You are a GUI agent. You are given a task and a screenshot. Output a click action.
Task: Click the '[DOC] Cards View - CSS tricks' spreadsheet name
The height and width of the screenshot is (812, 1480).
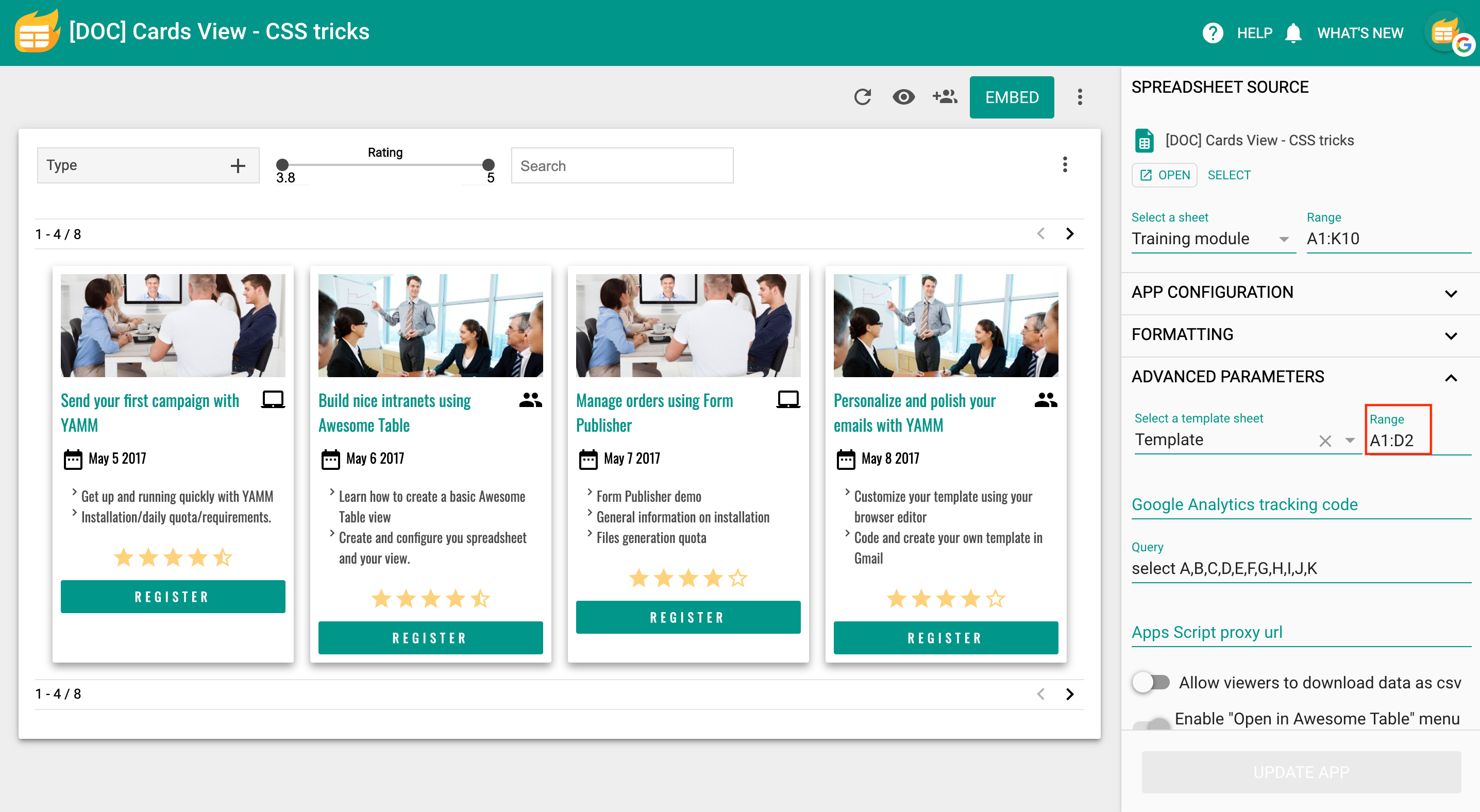click(x=1259, y=141)
